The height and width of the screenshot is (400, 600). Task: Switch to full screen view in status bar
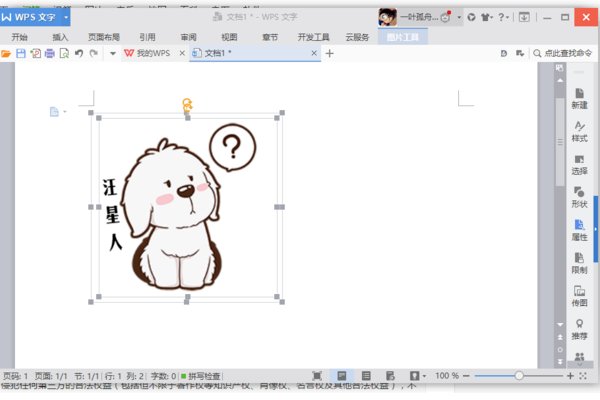click(318, 375)
